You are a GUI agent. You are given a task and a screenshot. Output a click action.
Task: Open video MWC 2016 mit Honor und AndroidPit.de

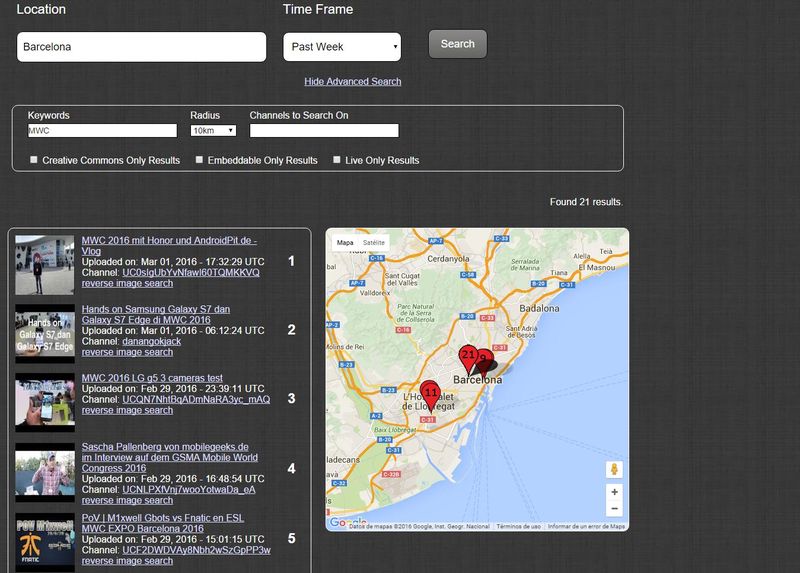(x=169, y=245)
